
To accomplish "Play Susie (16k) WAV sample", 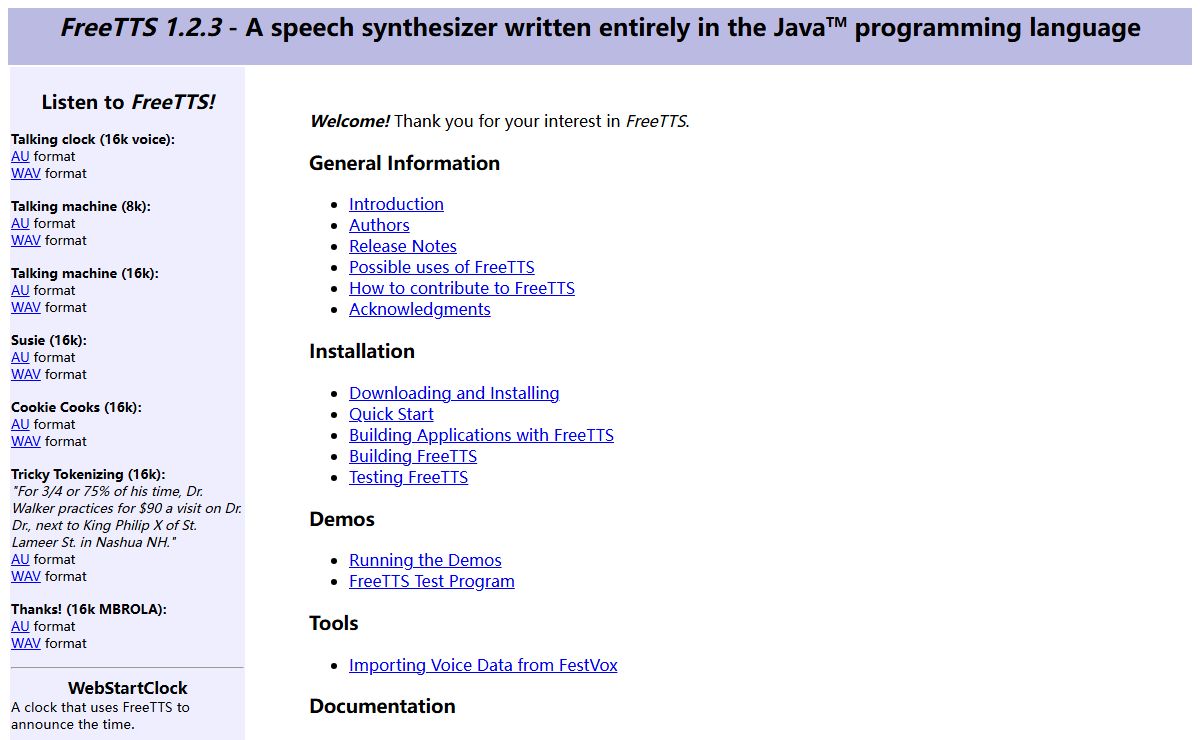I will pyautogui.click(x=26, y=374).
